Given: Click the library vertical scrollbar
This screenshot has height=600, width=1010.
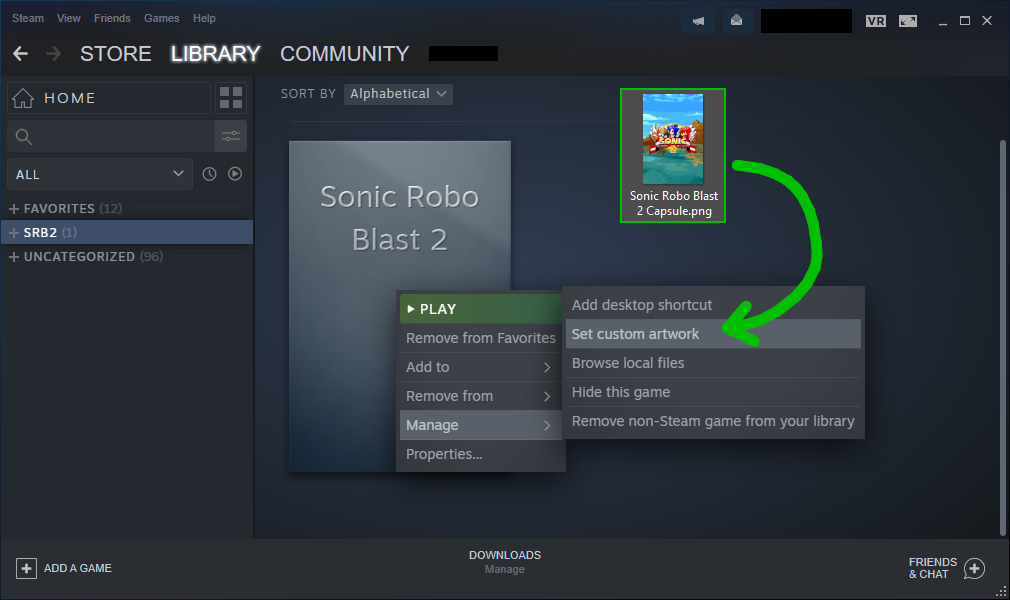Looking at the screenshot, I should pyautogui.click(x=1002, y=337).
